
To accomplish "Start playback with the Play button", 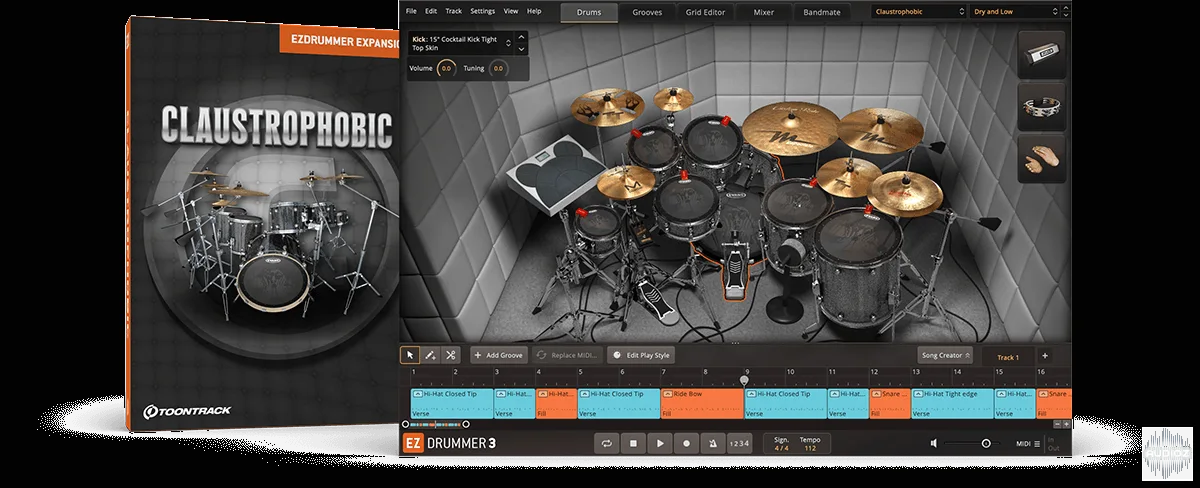I will click(x=659, y=443).
